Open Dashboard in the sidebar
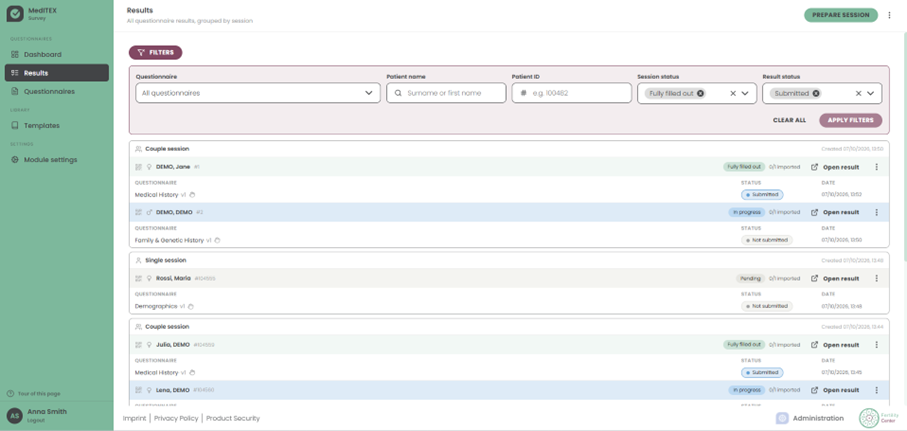This screenshot has width=907, height=431. coord(57,54)
